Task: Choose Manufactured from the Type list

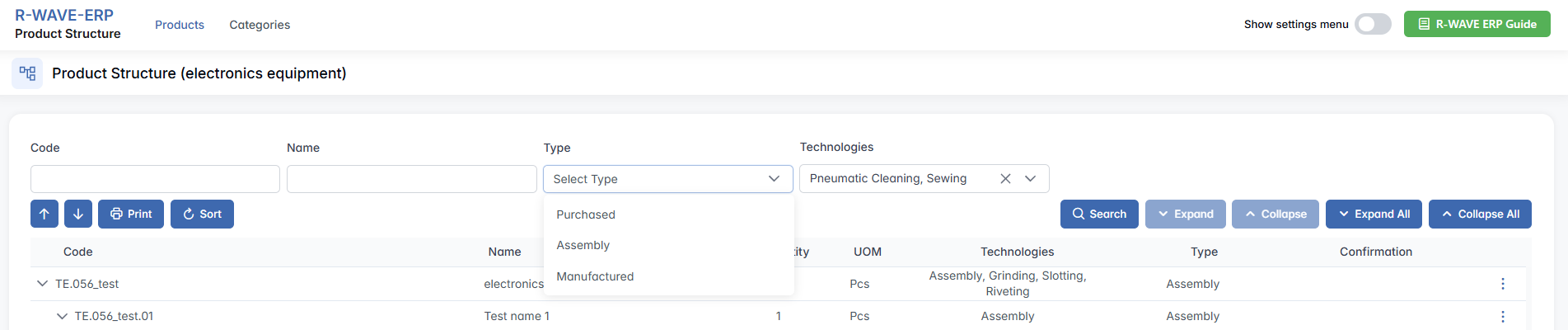Action: (x=595, y=276)
